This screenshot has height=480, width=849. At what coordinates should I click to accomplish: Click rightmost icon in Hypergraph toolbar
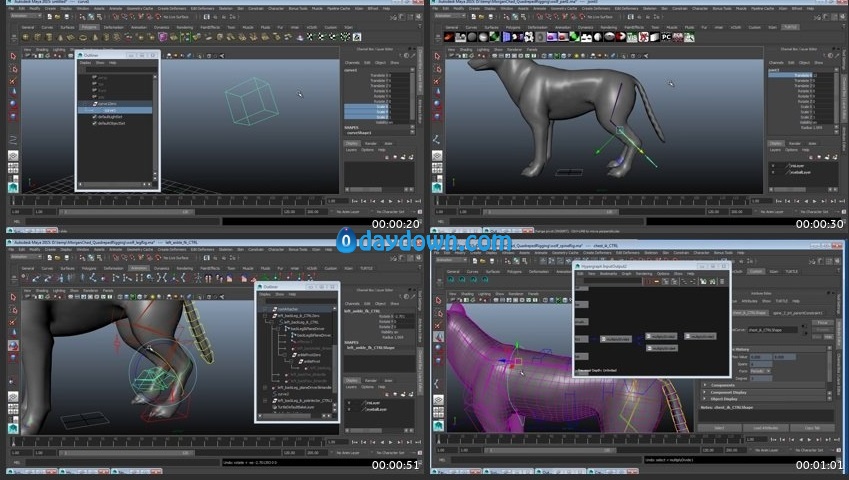tap(722, 281)
